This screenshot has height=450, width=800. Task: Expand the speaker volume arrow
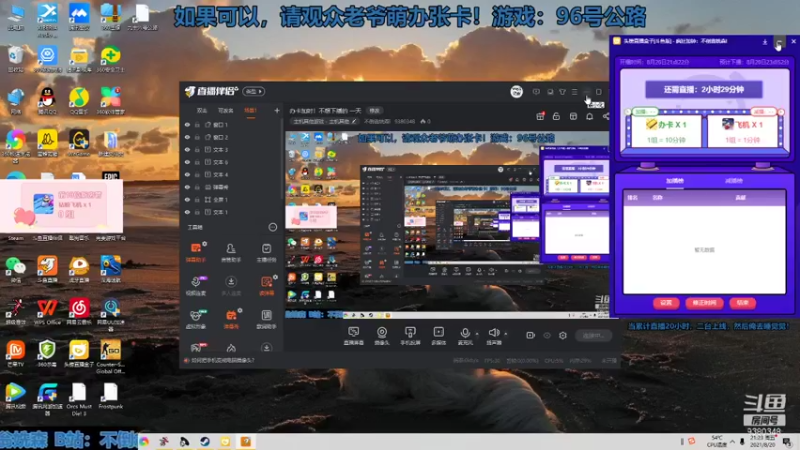[x=506, y=334]
